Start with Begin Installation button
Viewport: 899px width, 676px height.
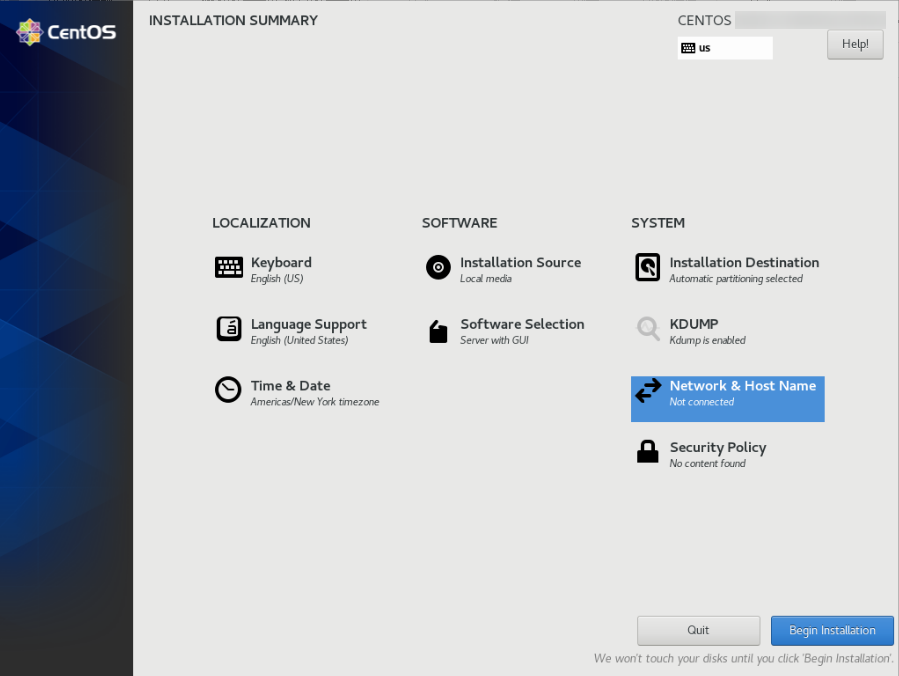tap(832, 630)
